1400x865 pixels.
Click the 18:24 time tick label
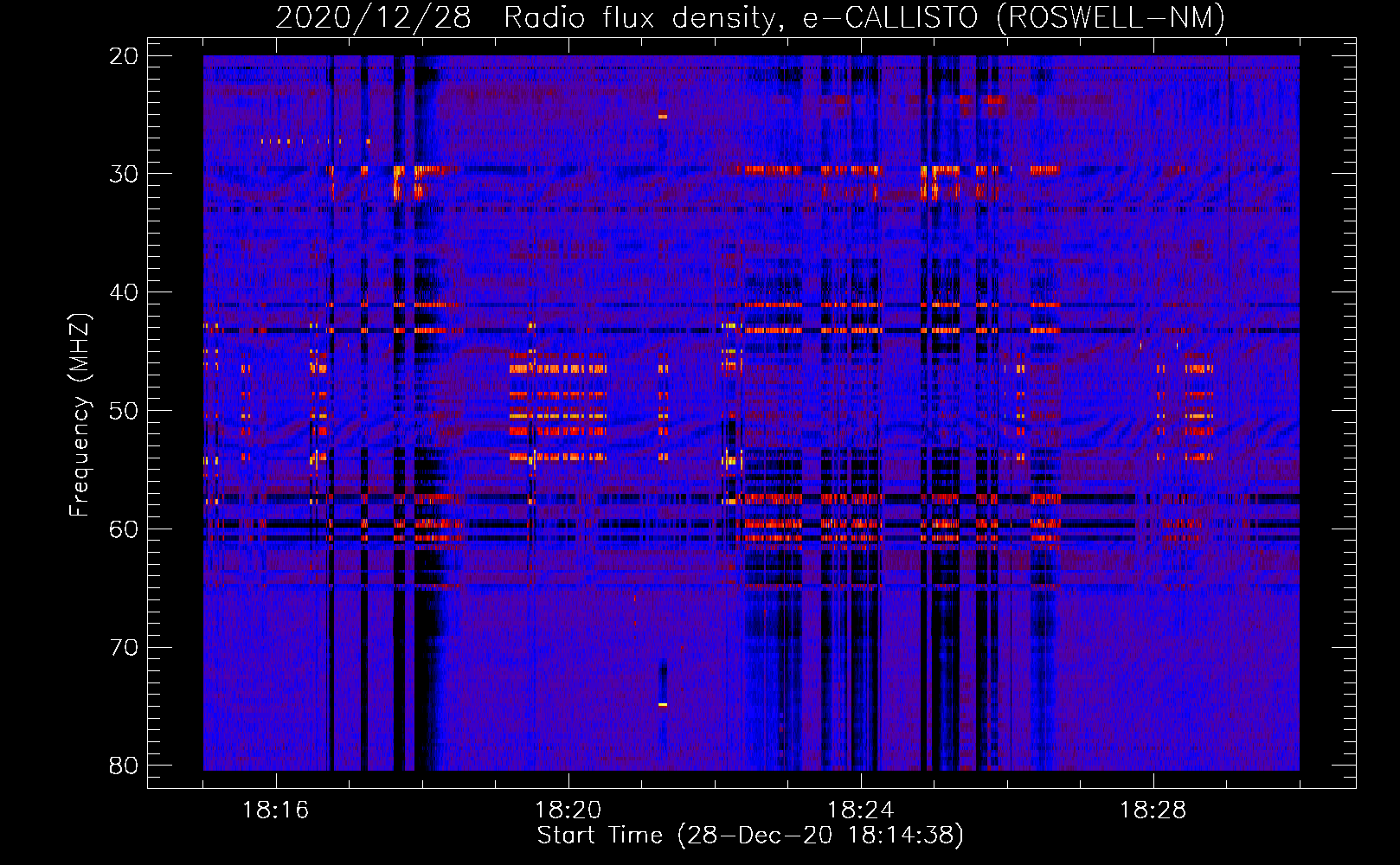[861, 811]
